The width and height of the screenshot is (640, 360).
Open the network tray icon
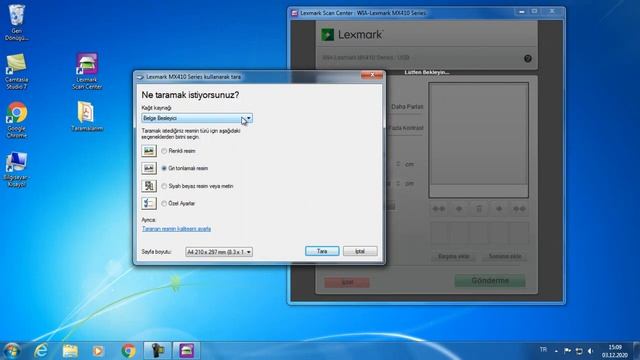click(579, 351)
